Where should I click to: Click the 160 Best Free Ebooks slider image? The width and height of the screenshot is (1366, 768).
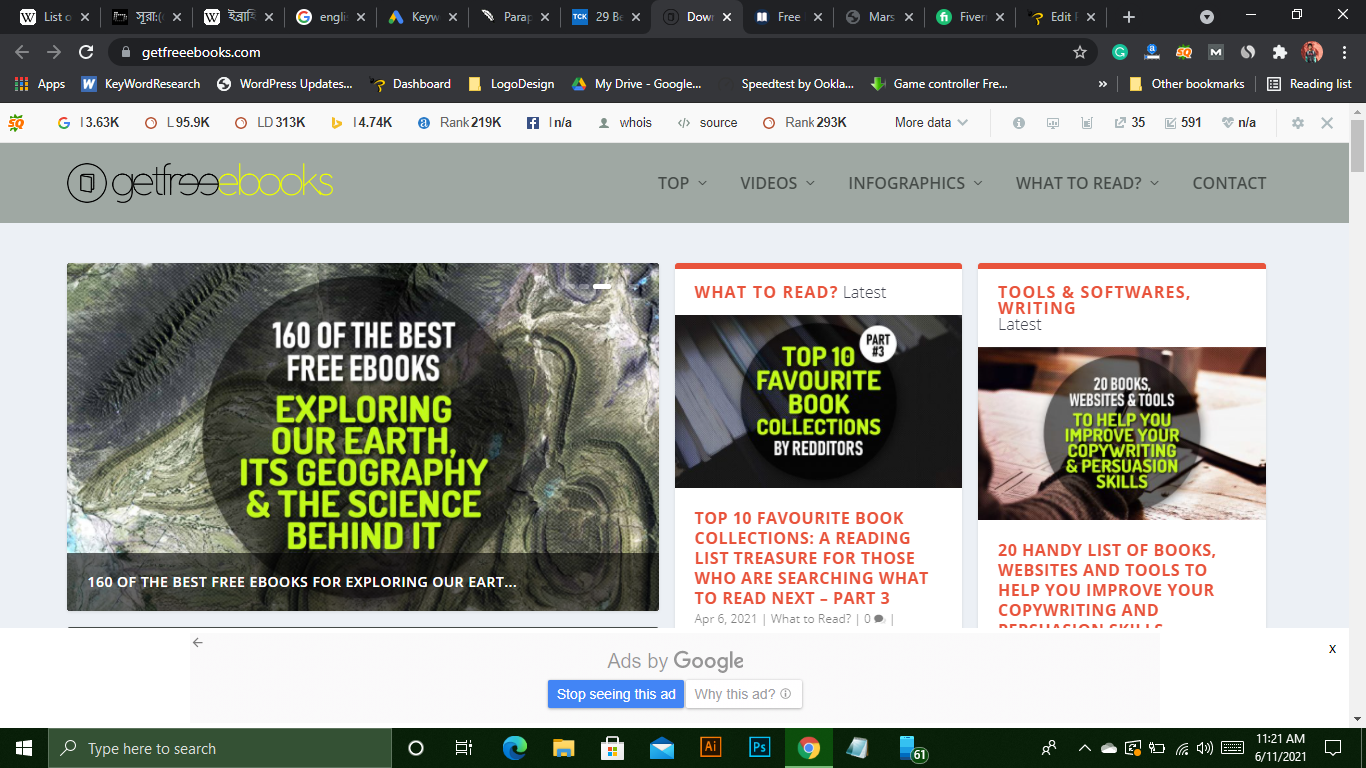pos(362,420)
